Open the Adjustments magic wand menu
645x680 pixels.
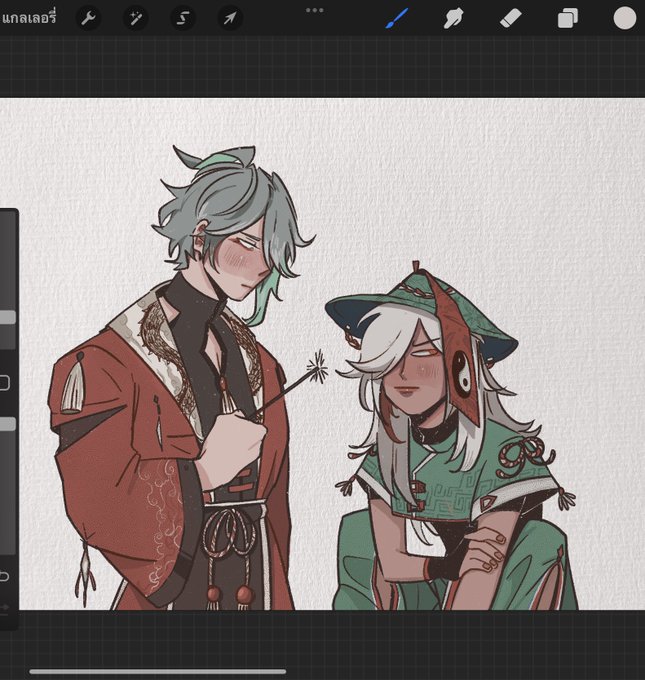tap(136, 19)
